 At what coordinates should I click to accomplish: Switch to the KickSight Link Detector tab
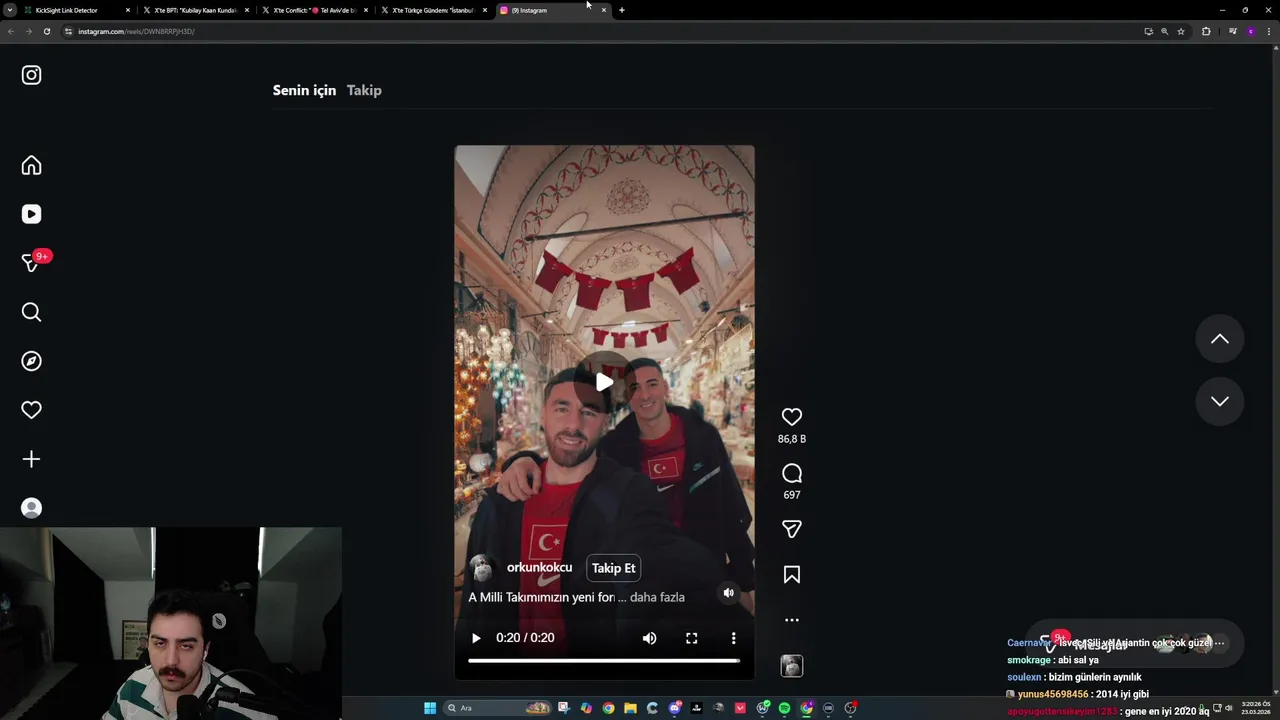click(75, 10)
